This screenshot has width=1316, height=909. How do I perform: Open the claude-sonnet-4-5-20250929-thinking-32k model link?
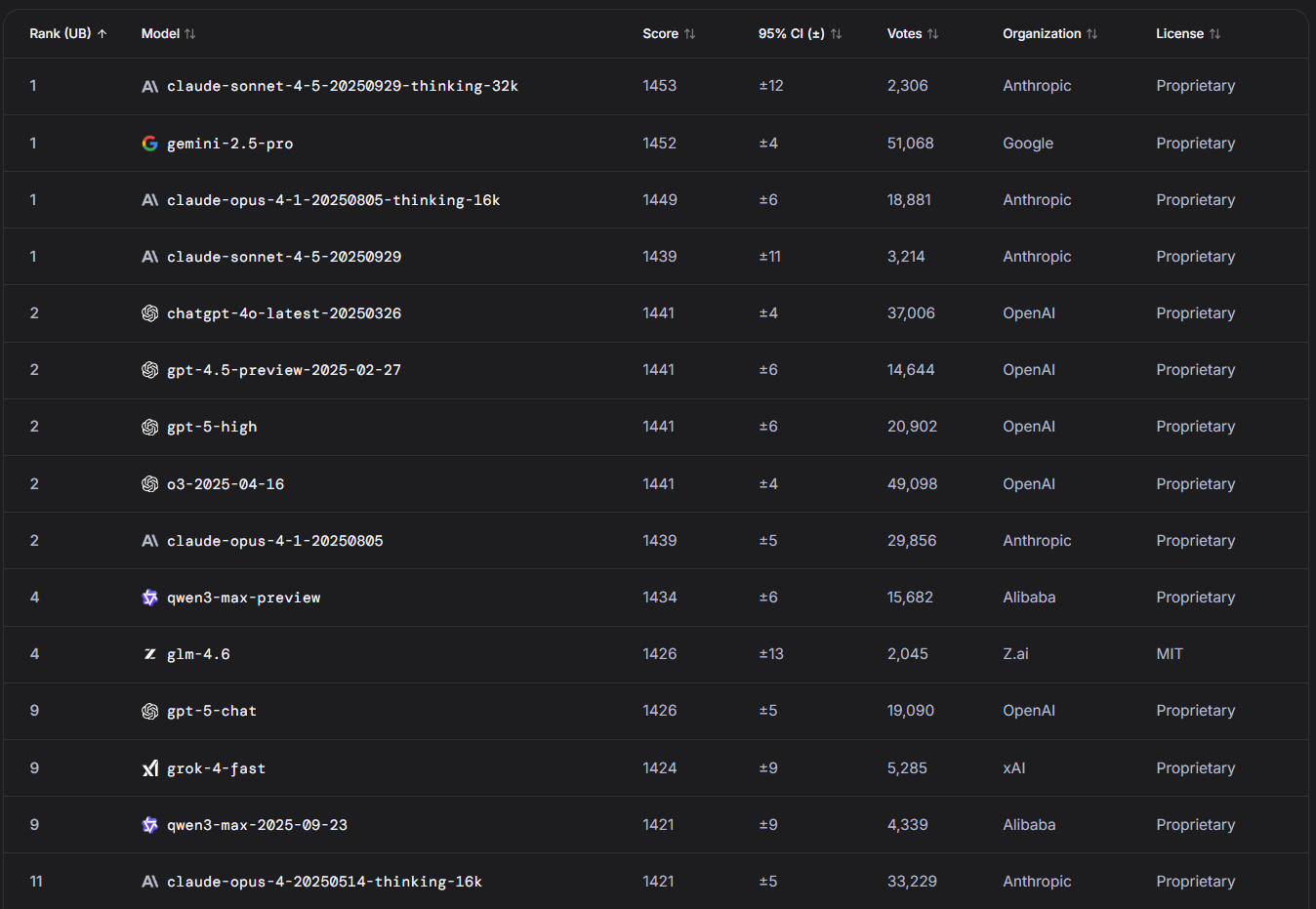coord(343,86)
